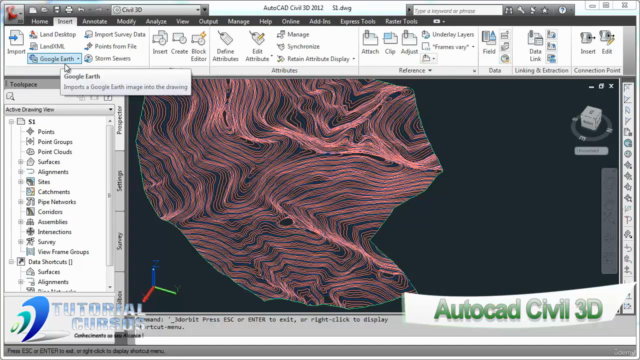Choose Import Survey Data
The image size is (640, 360).
point(115,35)
